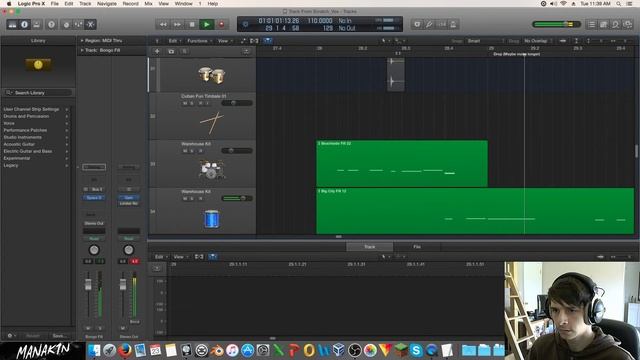Open the Media Browsers button

(x=628, y=24)
